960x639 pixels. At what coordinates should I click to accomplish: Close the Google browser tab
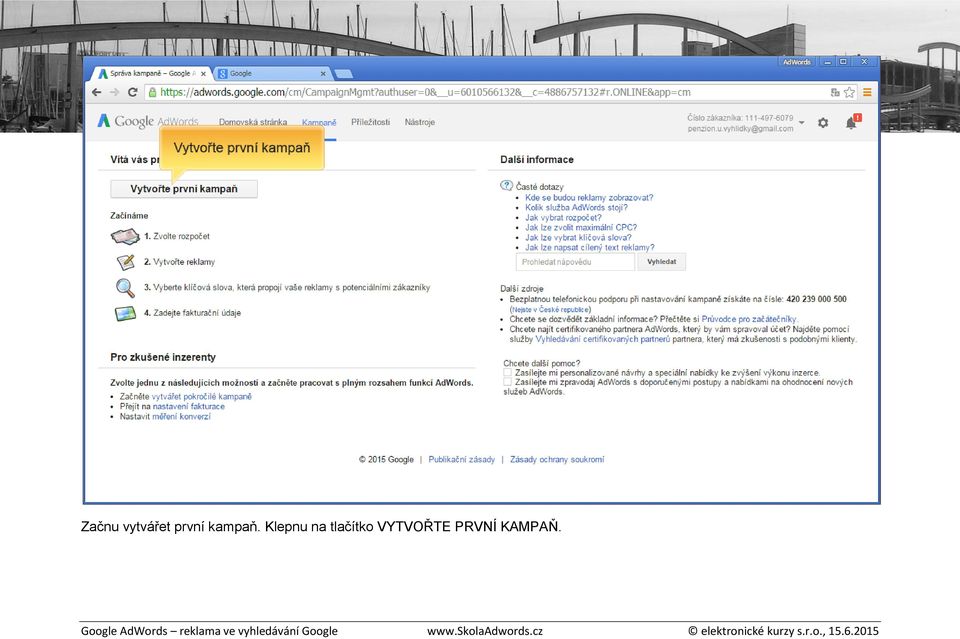323,73
